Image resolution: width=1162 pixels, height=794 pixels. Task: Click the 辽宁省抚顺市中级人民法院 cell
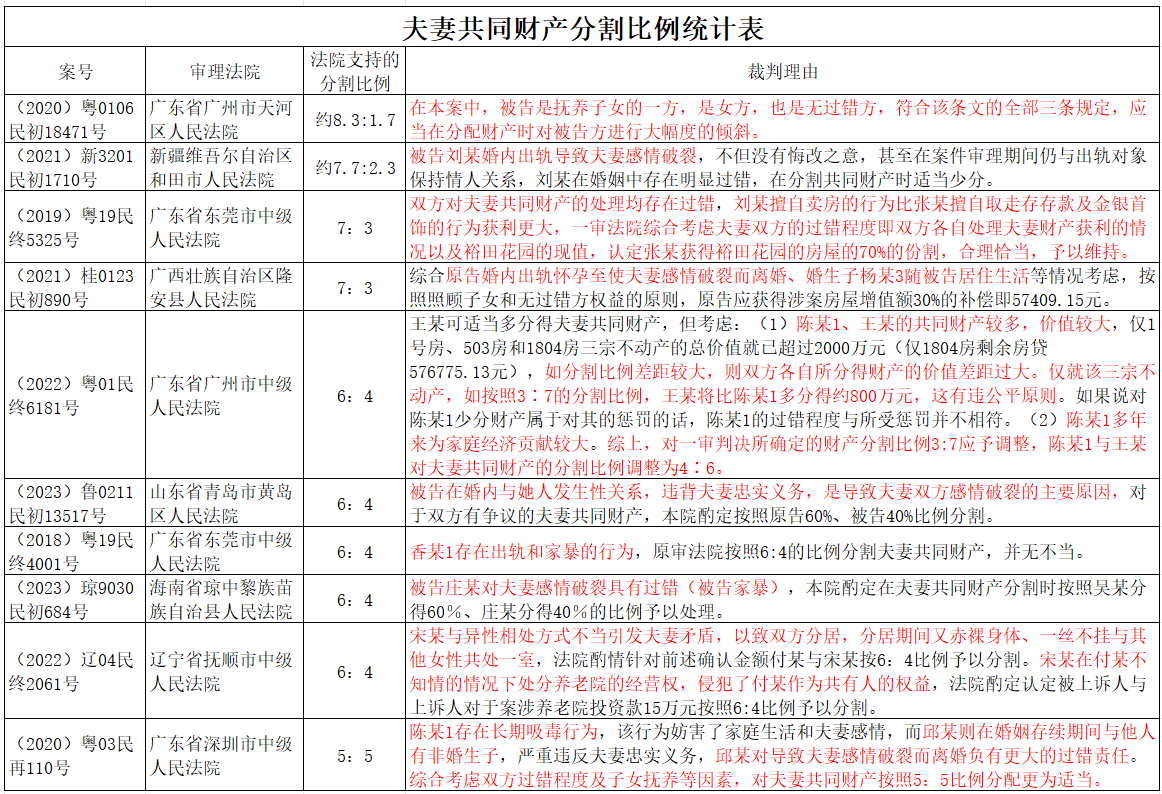click(x=225, y=672)
